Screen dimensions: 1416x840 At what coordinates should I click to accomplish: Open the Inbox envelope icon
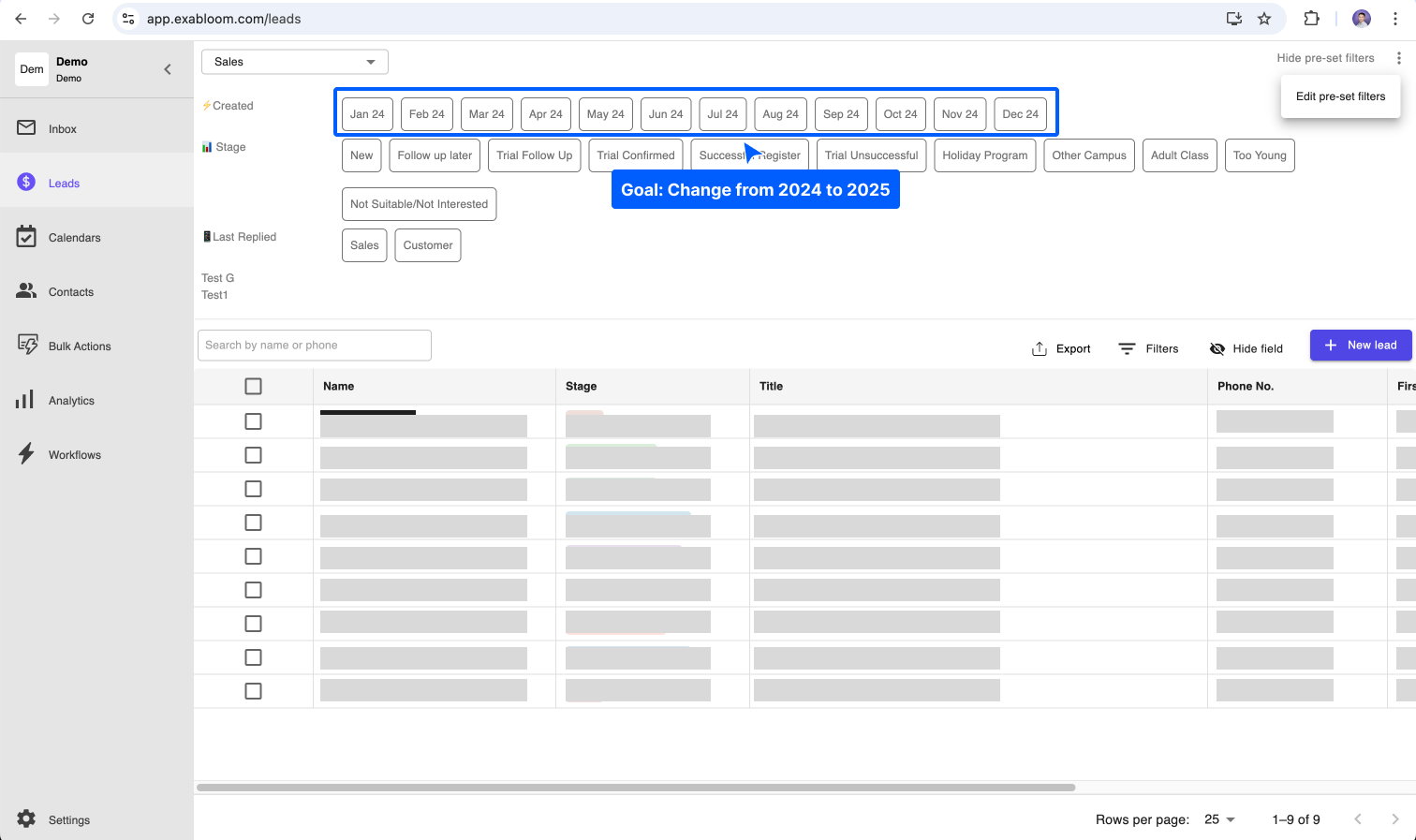[26, 128]
